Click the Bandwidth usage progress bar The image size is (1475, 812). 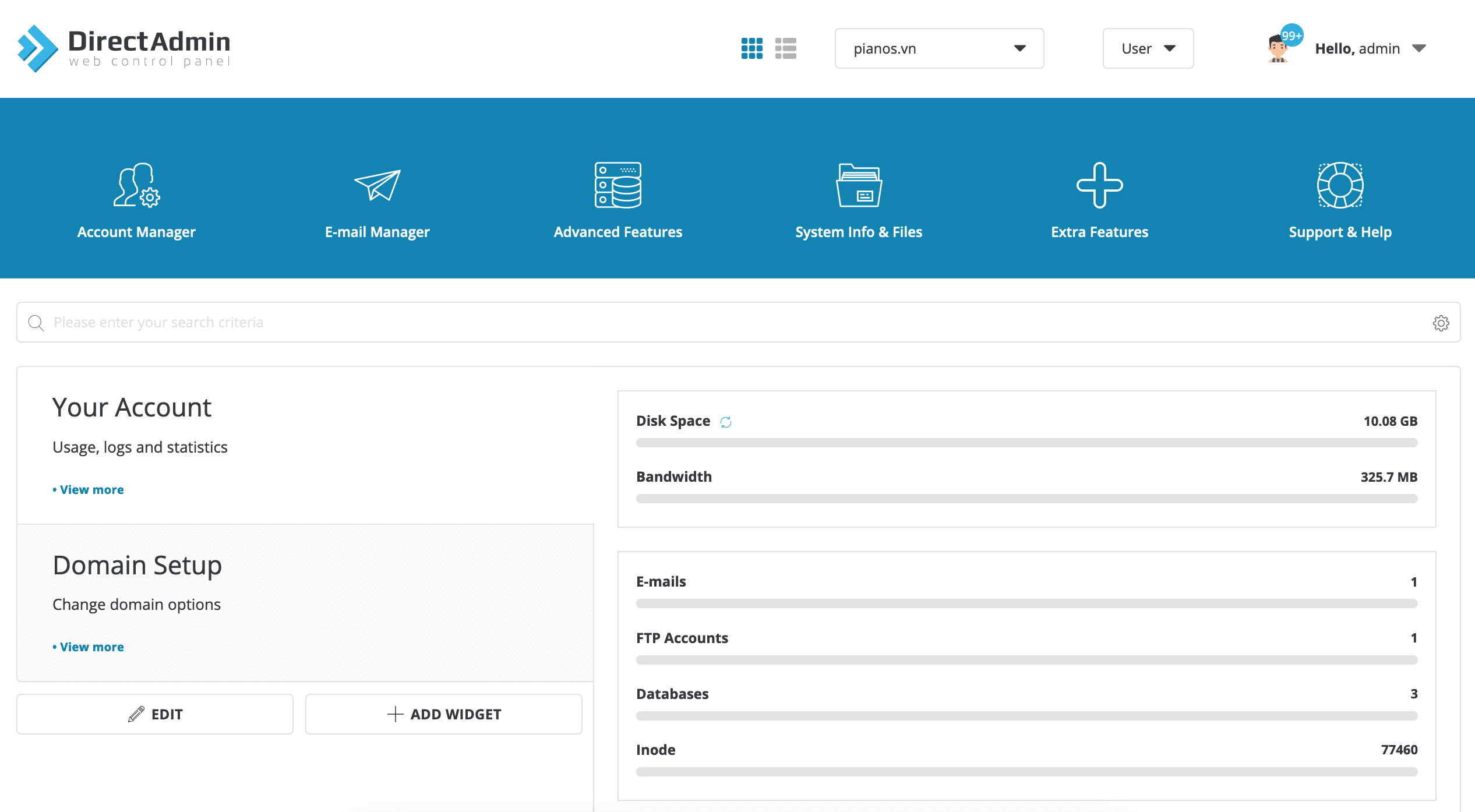point(1026,499)
